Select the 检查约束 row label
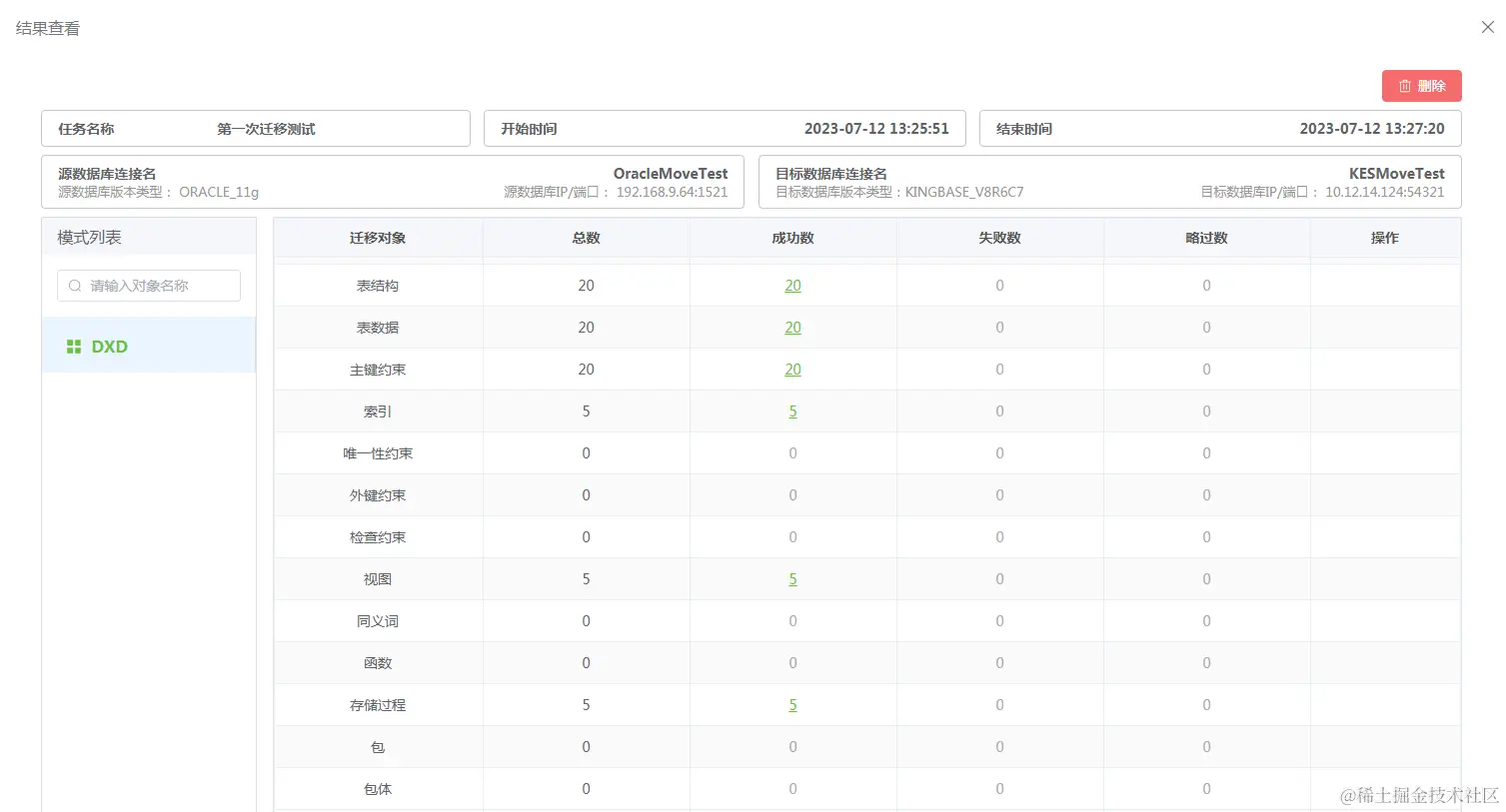This screenshot has width=1506, height=812. [378, 537]
